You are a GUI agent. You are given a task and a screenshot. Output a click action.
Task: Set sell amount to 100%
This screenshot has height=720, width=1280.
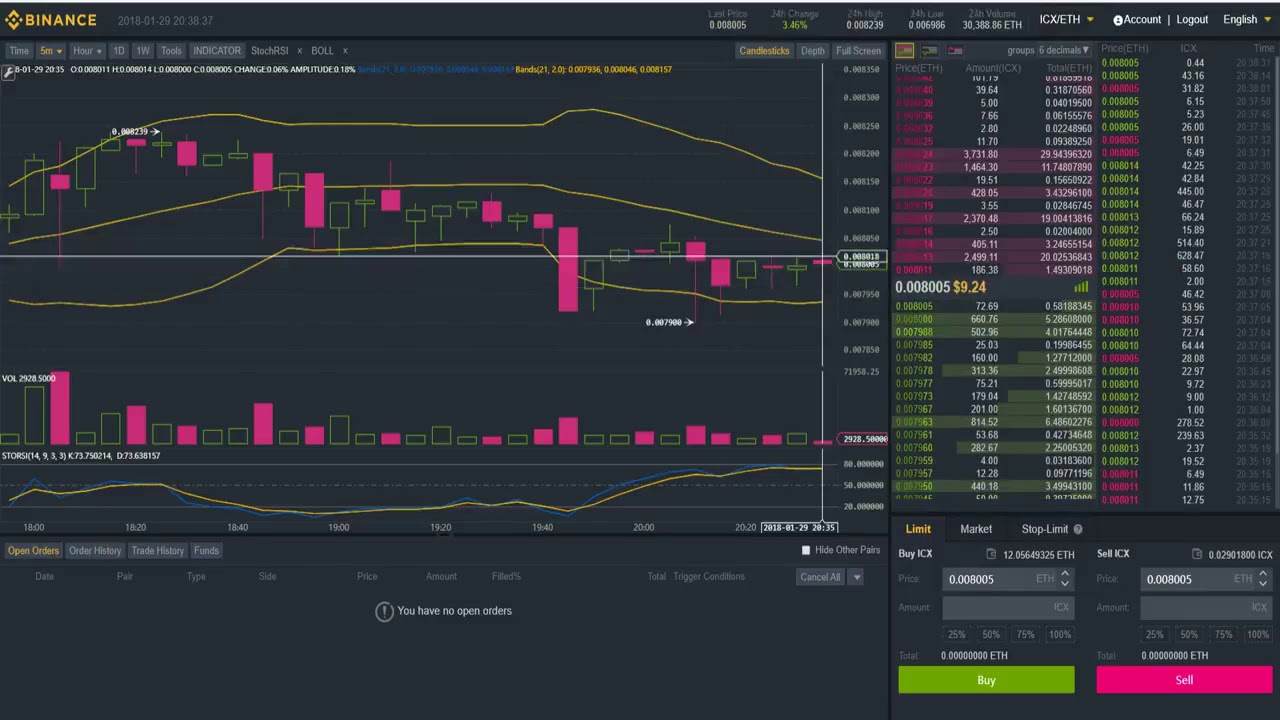click(1258, 634)
